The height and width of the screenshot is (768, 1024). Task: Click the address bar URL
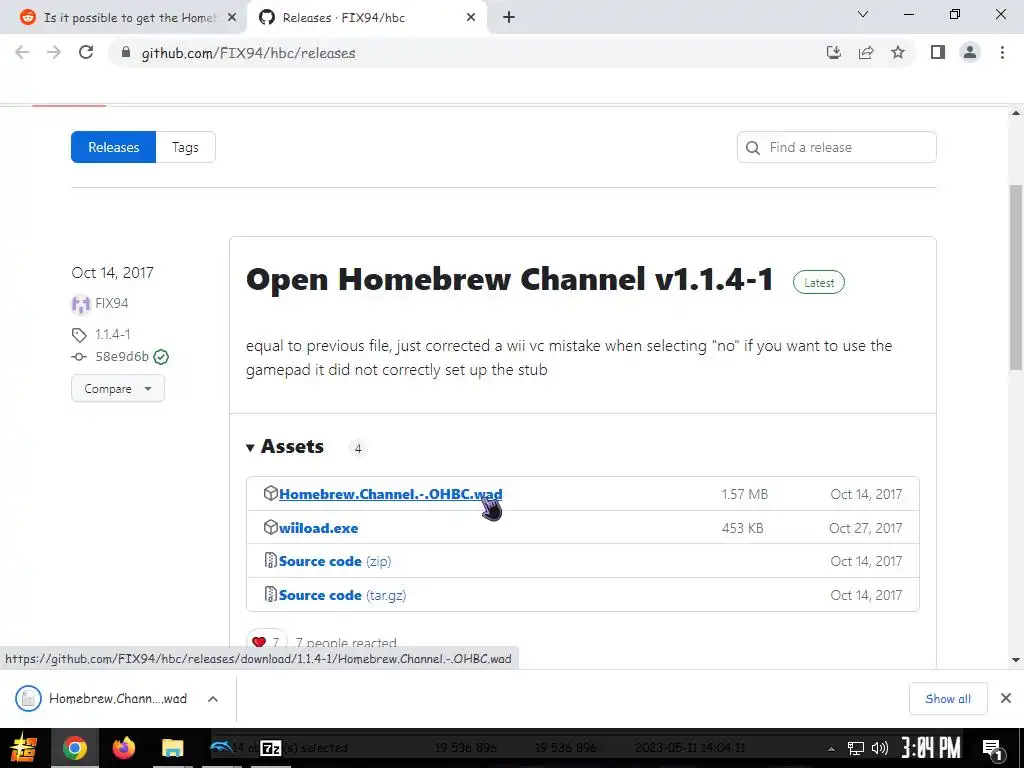pyautogui.click(x=248, y=53)
